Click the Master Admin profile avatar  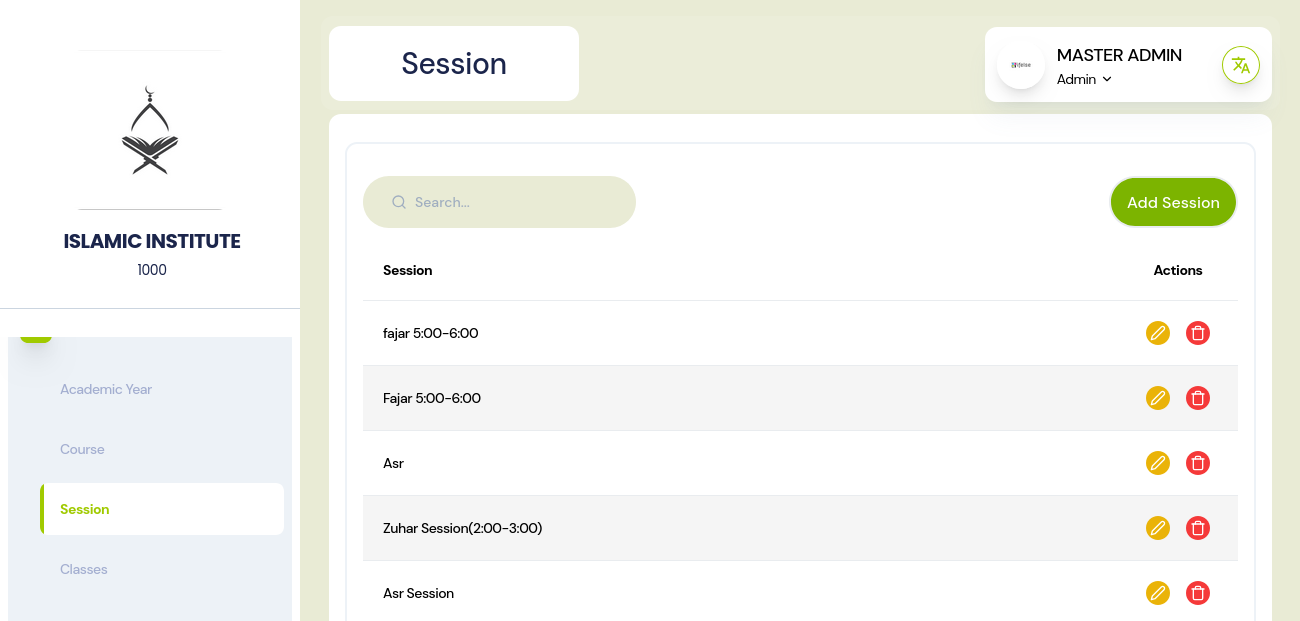(x=1020, y=65)
